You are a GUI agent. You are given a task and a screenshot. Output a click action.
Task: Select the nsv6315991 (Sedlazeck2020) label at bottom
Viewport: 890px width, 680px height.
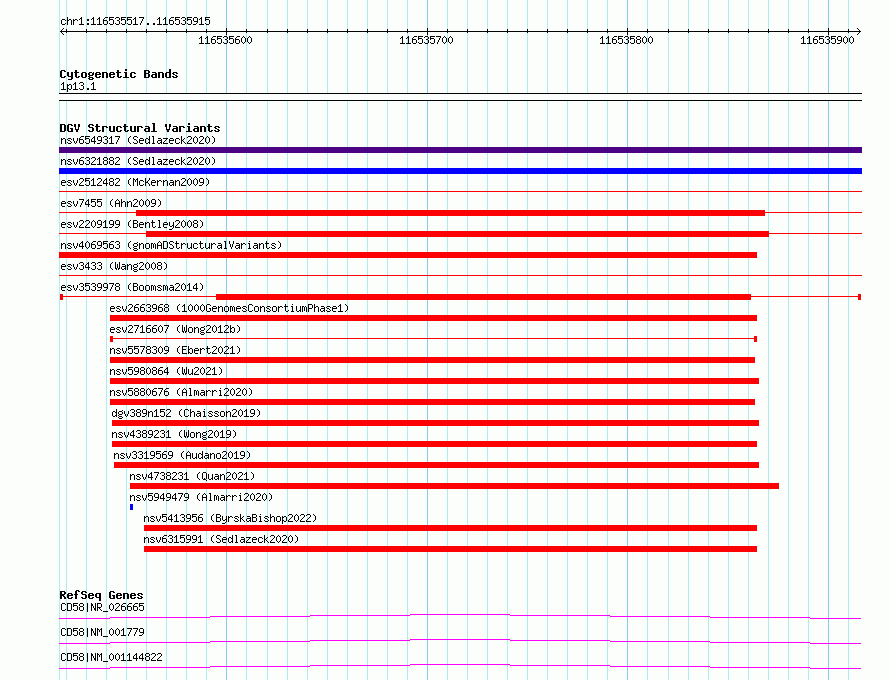(x=221, y=539)
